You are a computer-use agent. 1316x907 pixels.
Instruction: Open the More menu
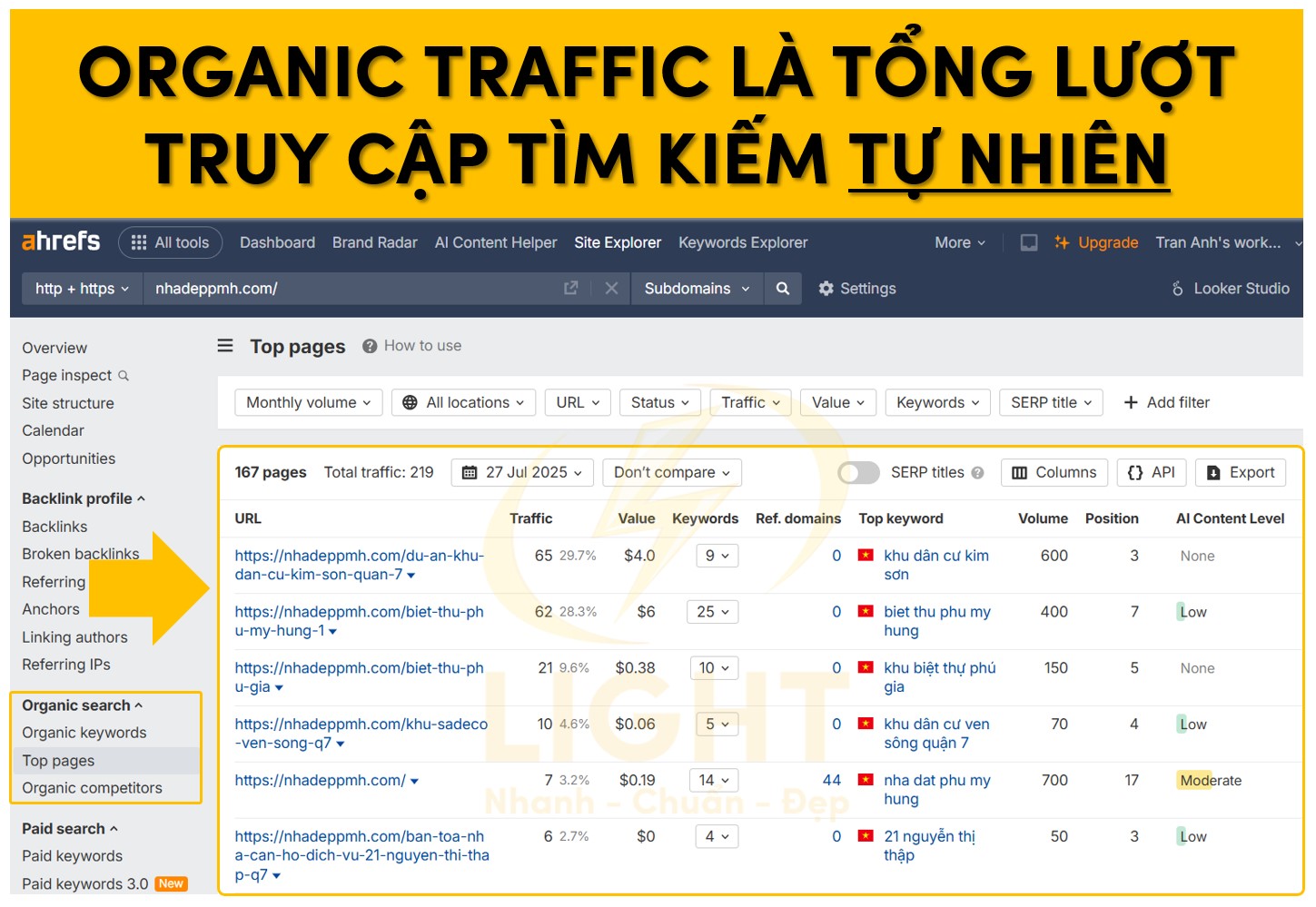(x=960, y=242)
